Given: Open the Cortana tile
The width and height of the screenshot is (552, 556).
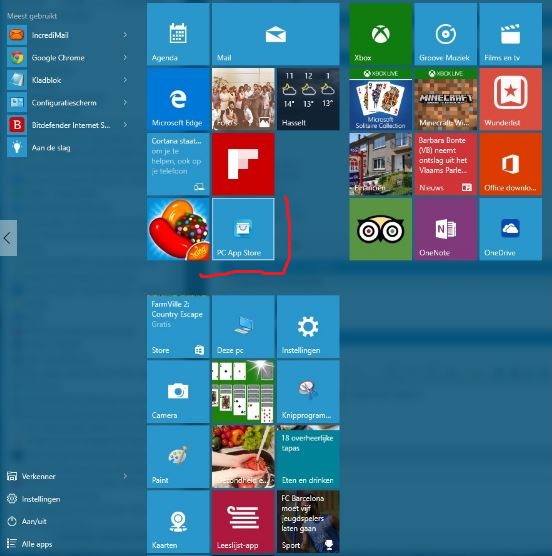Looking at the screenshot, I should [178, 164].
